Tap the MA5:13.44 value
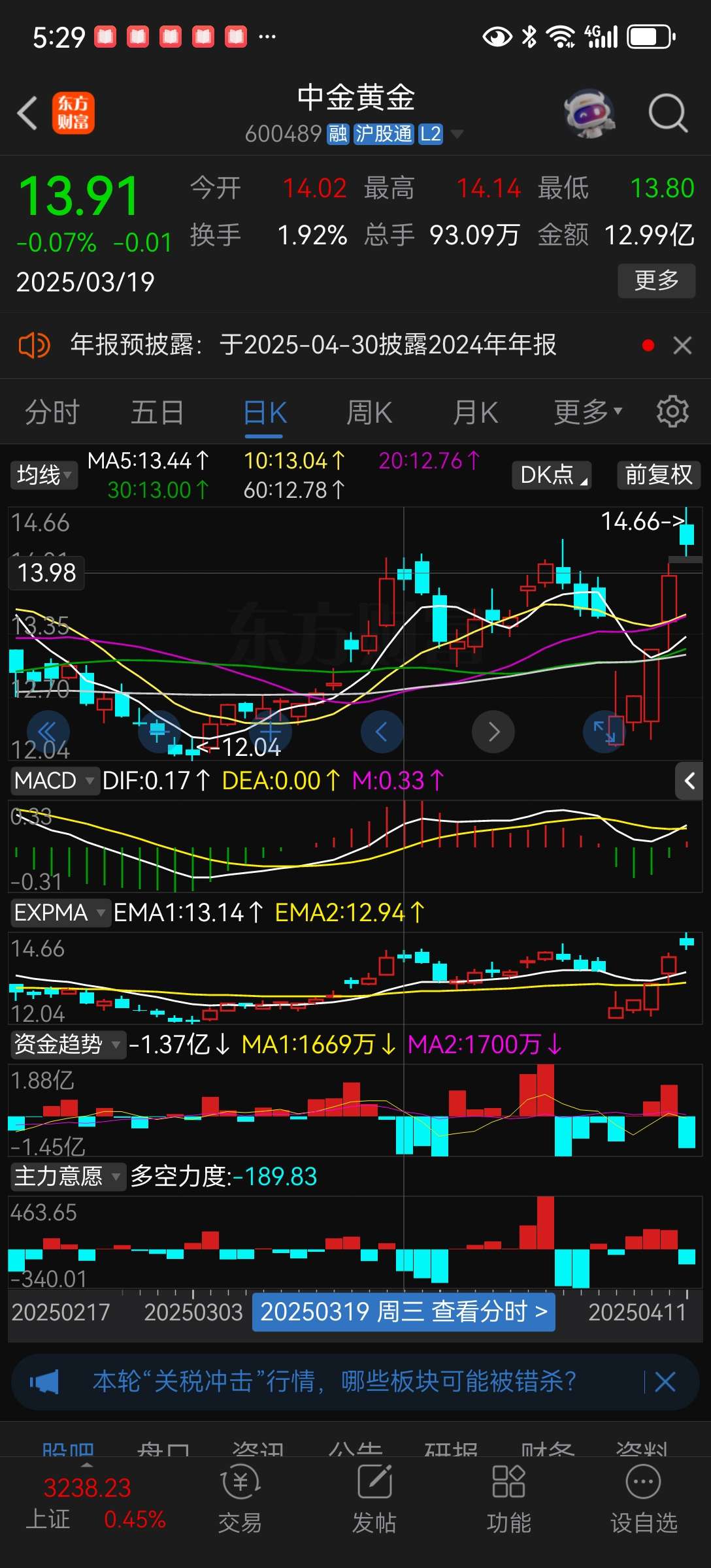 pos(148,461)
